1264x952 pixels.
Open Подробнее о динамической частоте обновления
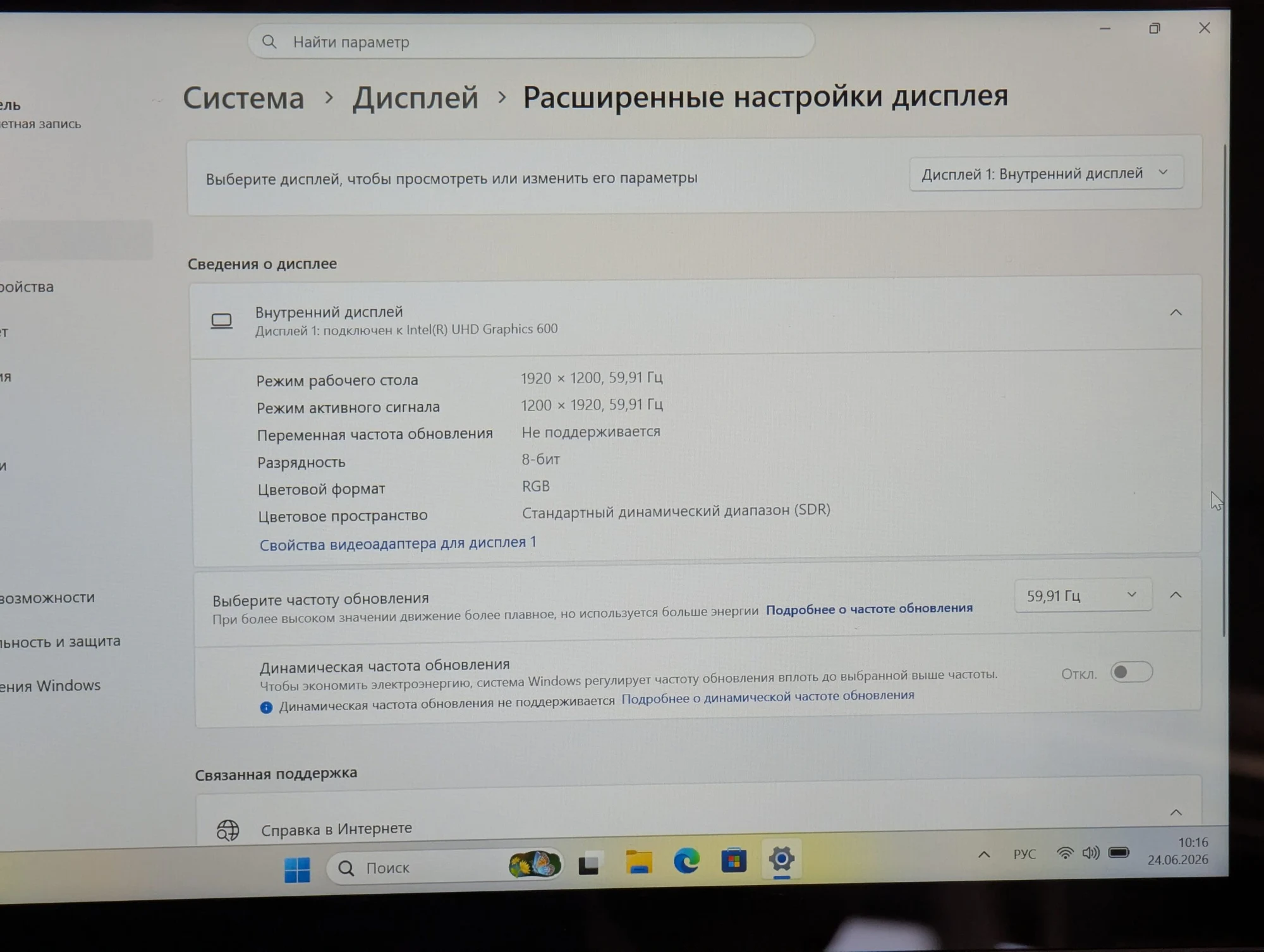coord(768,697)
